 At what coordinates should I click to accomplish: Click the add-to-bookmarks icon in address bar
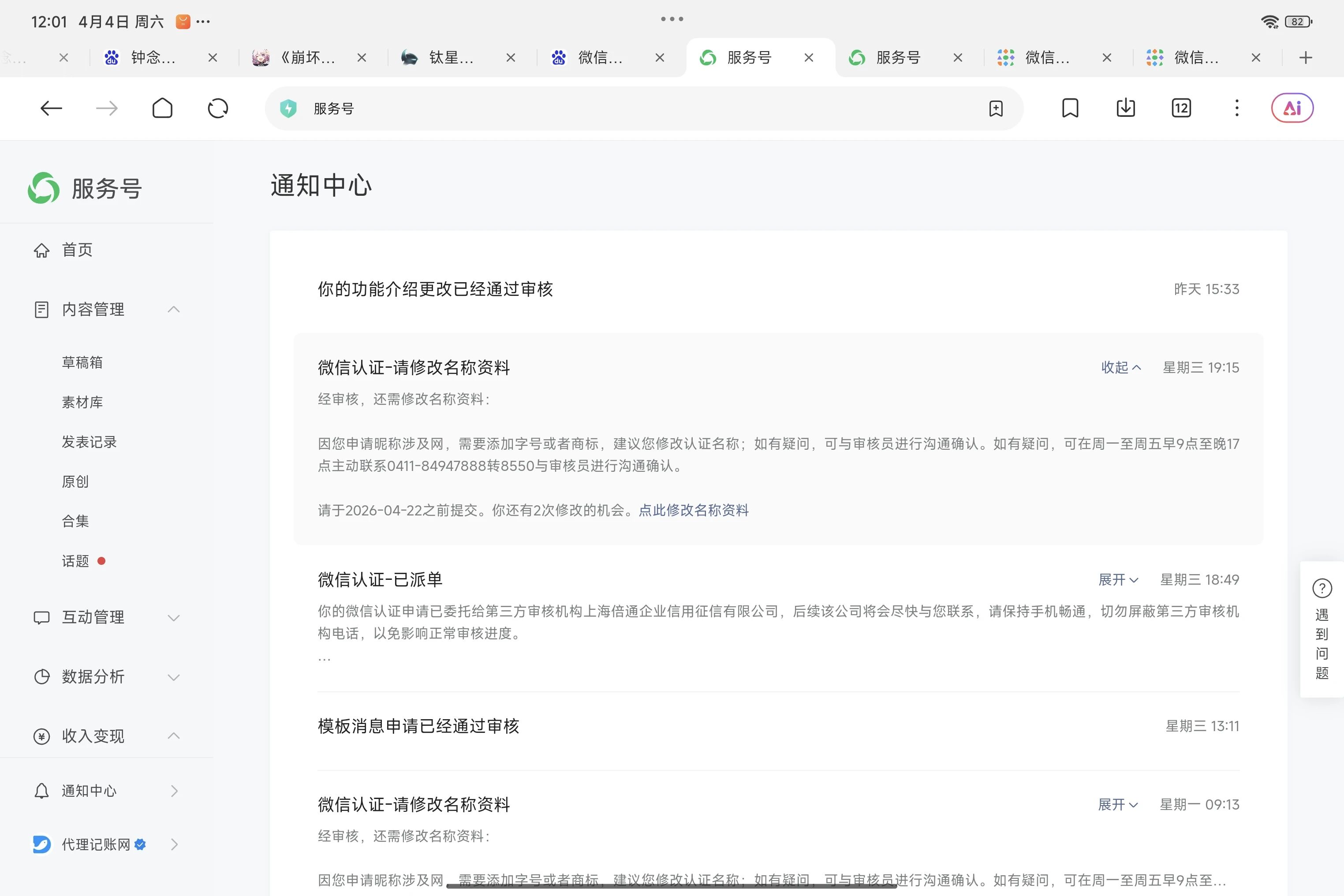click(x=995, y=108)
